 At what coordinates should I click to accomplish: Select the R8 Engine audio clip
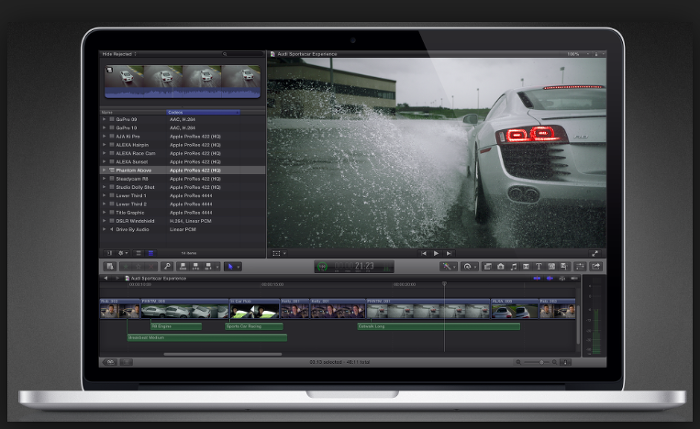pos(176,326)
